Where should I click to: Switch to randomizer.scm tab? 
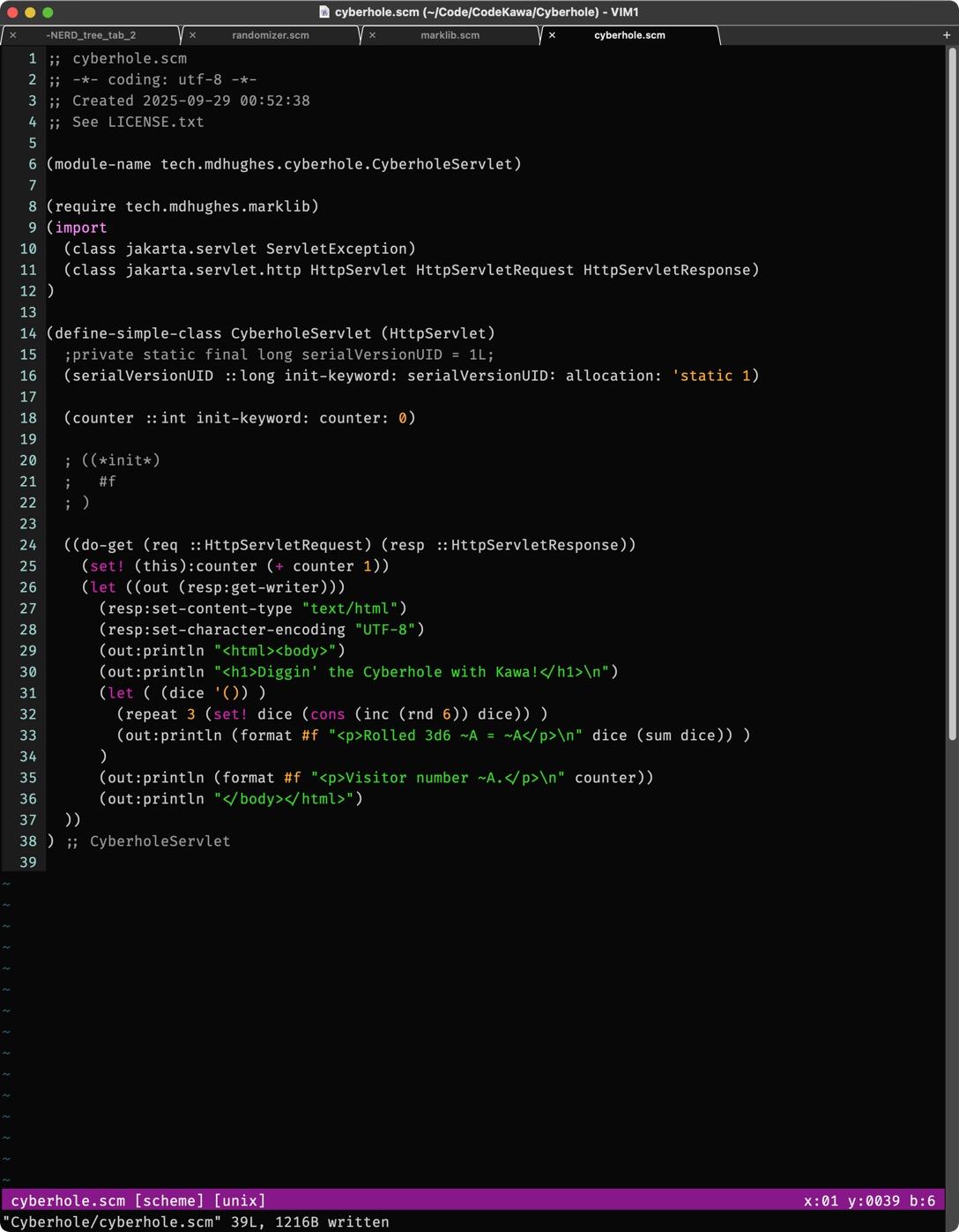[271, 35]
